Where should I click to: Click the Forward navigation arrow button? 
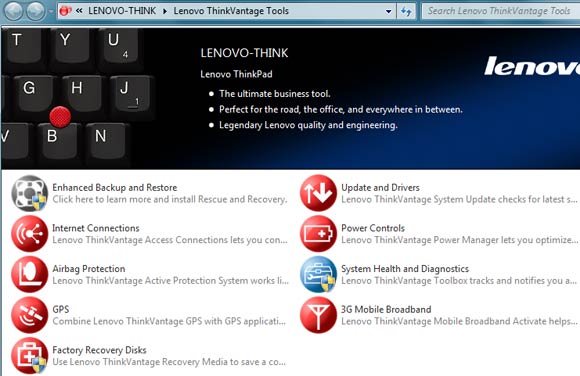click(x=36, y=11)
